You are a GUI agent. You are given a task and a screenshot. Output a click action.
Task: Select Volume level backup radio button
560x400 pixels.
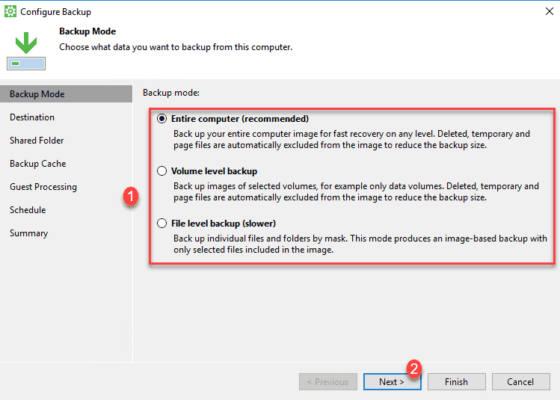click(162, 171)
